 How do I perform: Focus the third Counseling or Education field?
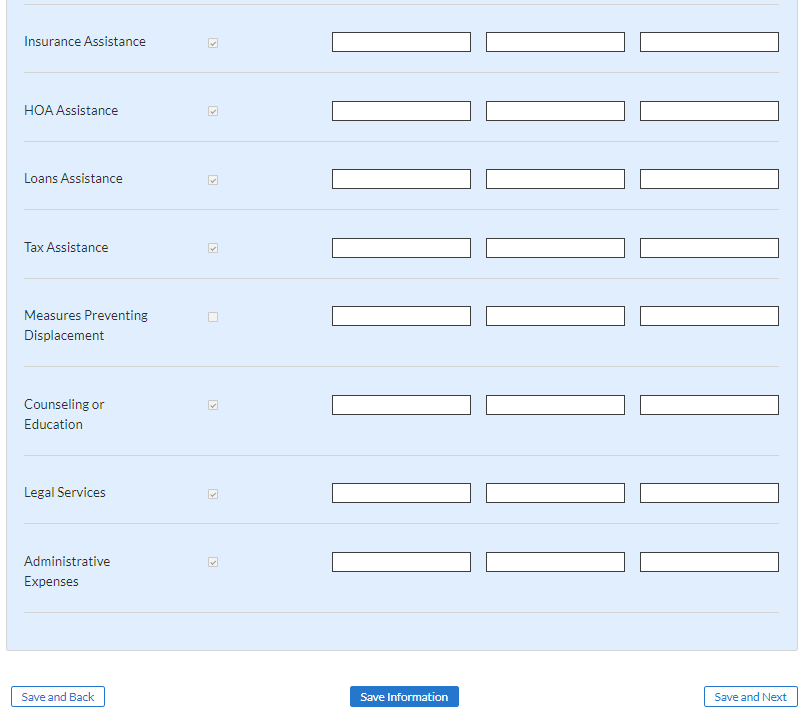pos(710,405)
